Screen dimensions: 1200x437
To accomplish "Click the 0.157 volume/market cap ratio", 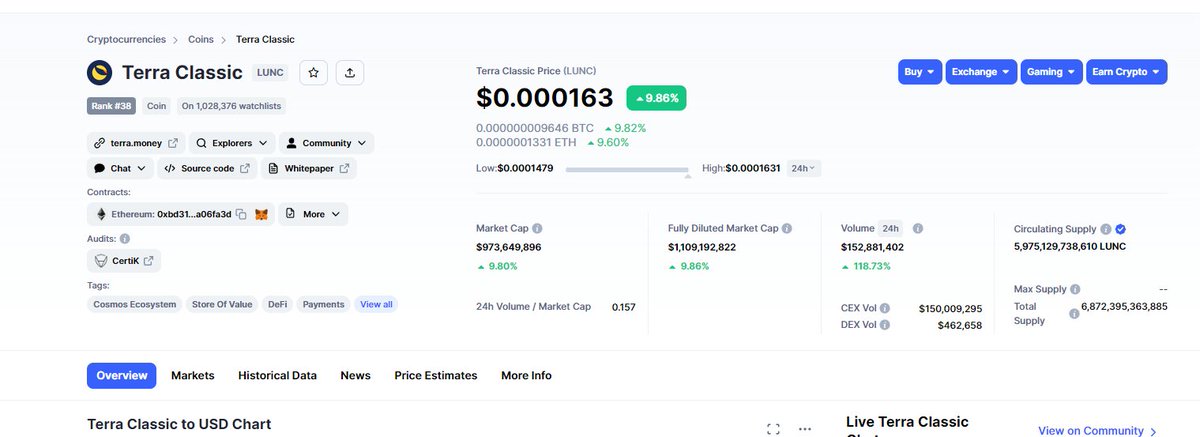I will point(624,306).
